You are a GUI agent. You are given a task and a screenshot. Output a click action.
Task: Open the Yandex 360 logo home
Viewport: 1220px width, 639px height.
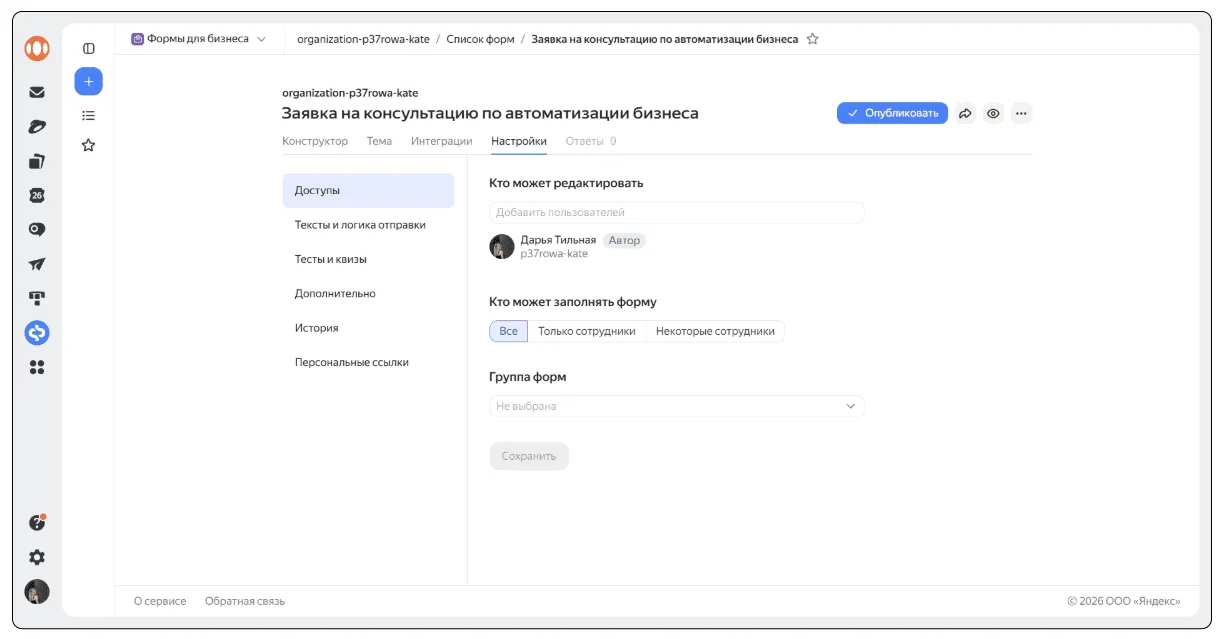[37, 48]
